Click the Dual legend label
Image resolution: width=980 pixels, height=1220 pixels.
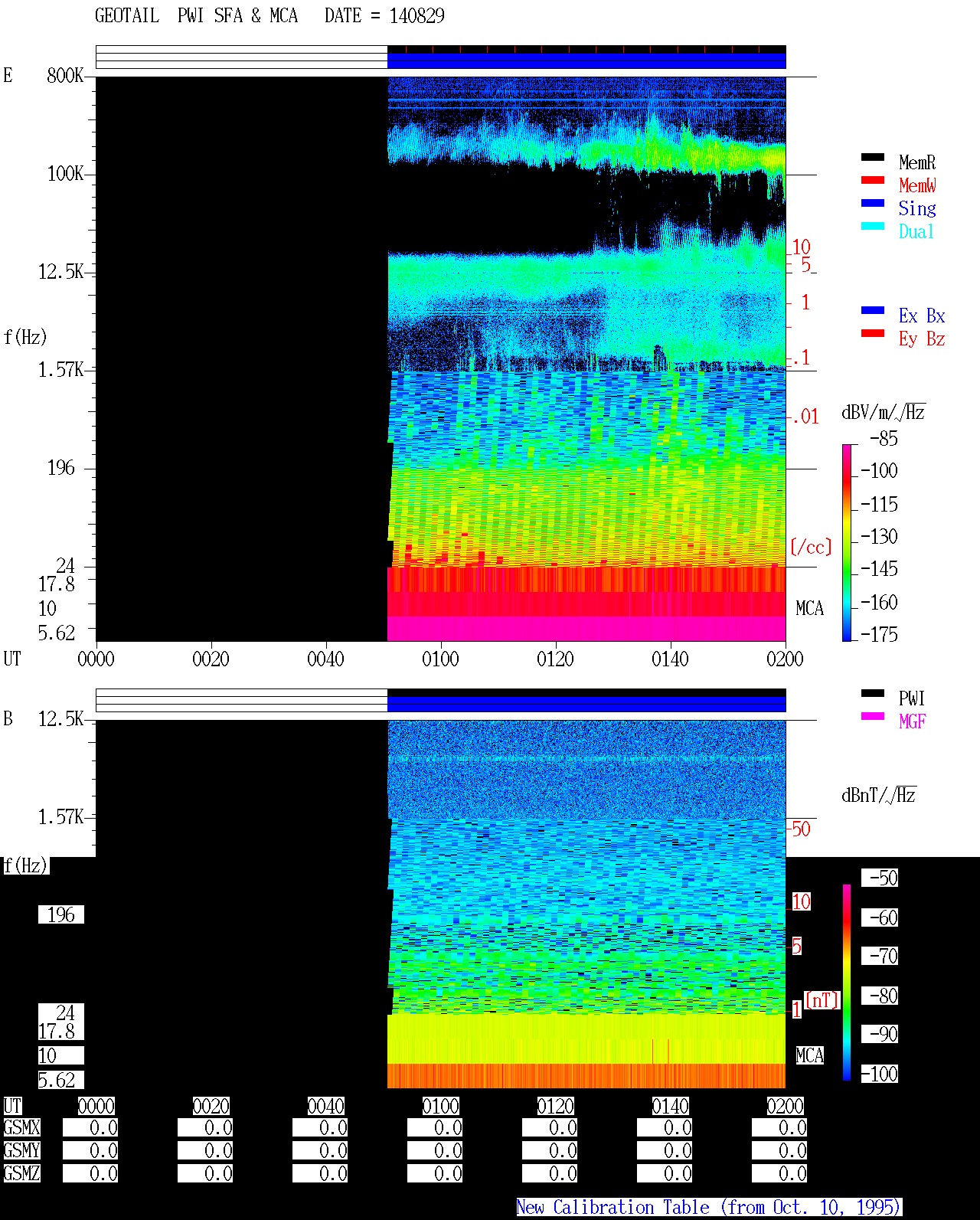(917, 231)
